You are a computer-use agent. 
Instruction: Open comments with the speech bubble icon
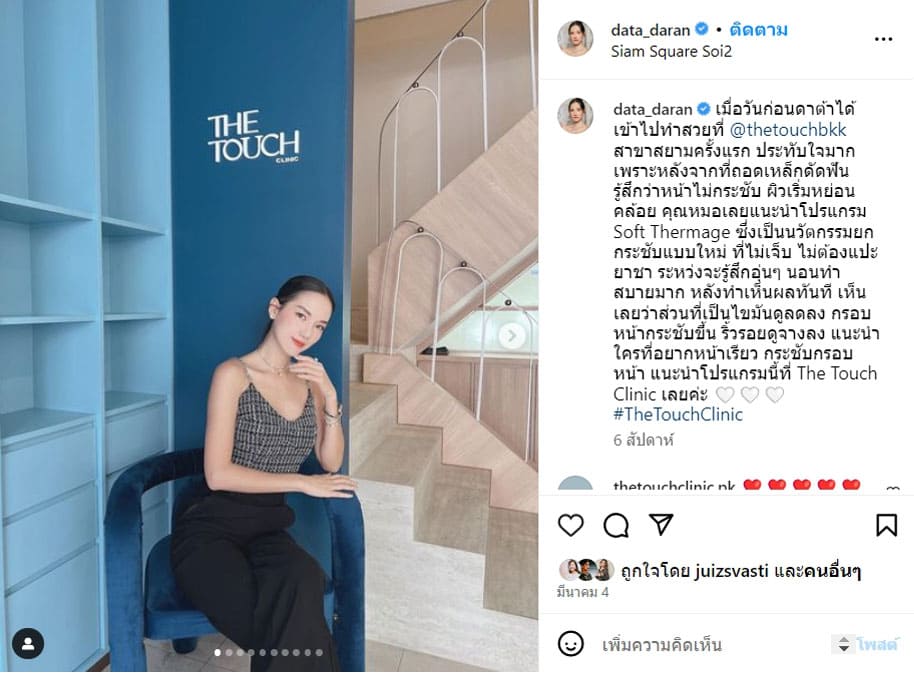616,526
